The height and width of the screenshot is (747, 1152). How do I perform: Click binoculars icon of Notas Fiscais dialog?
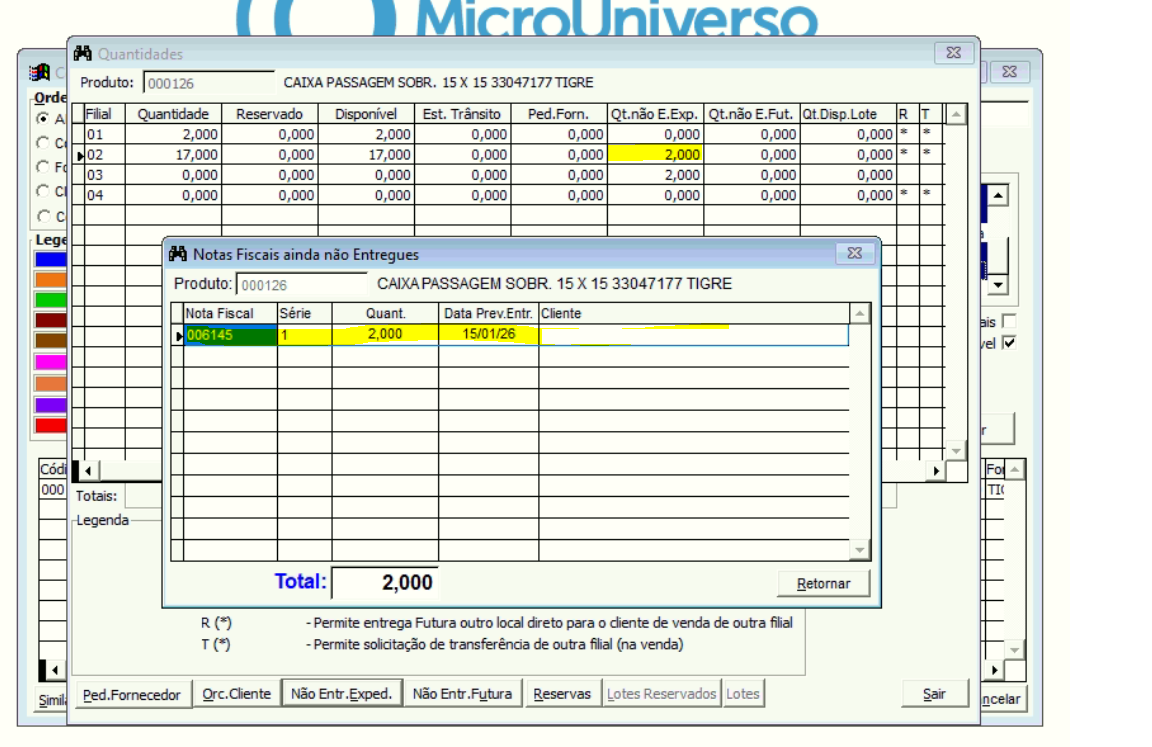click(178, 254)
